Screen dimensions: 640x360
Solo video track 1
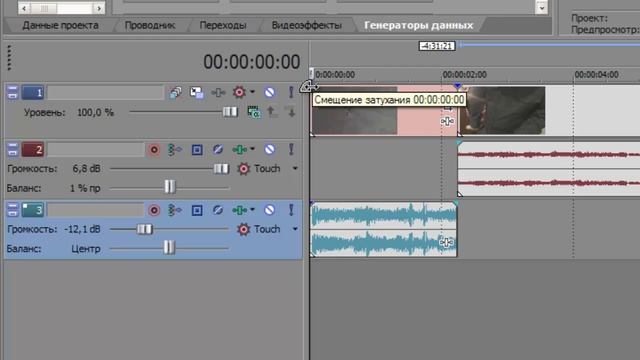tap(291, 92)
